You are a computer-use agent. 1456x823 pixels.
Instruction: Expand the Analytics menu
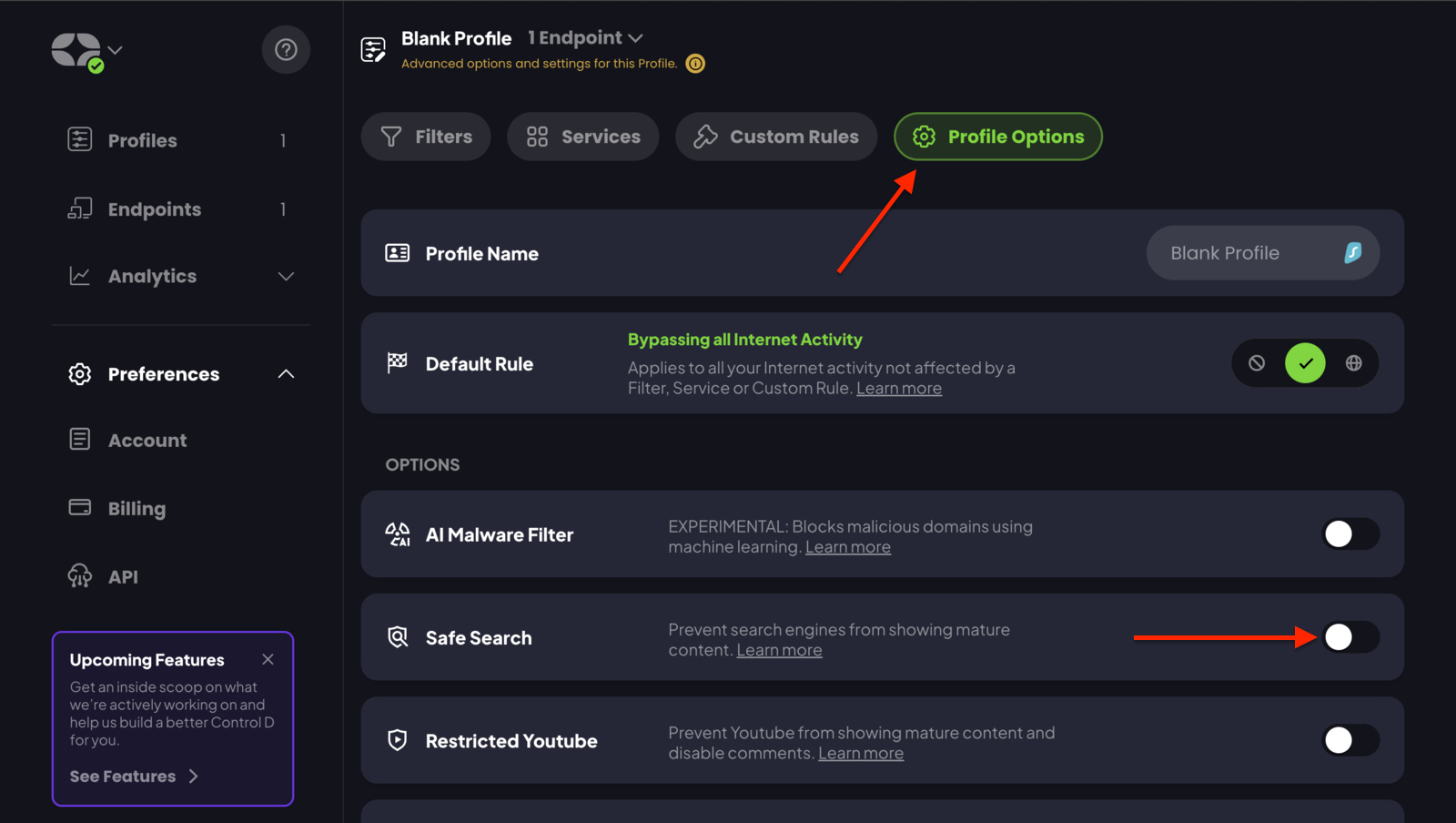click(286, 276)
